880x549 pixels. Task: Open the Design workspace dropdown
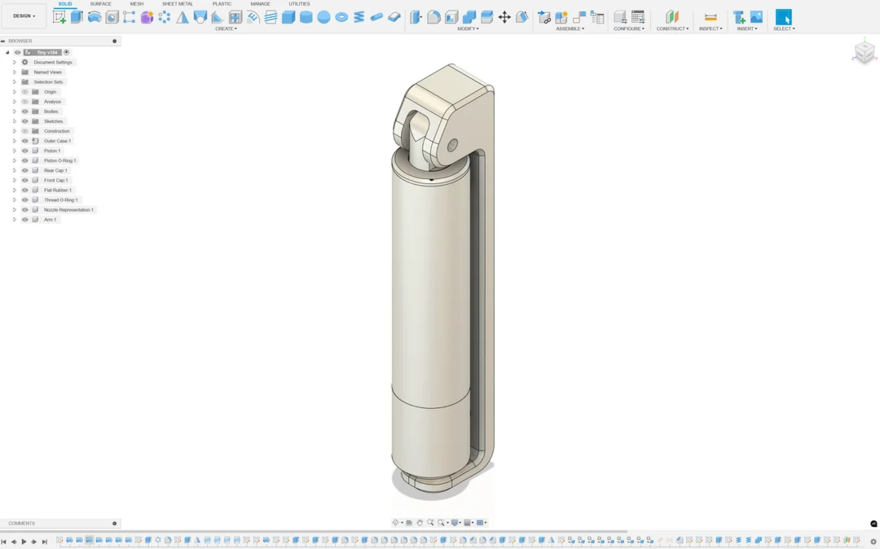click(x=24, y=16)
